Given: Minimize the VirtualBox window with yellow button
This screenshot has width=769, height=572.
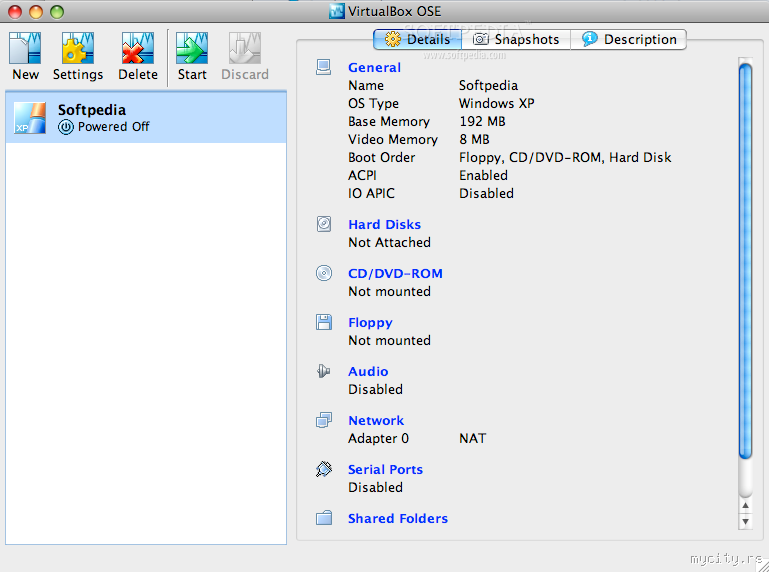Looking at the screenshot, I should pyautogui.click(x=36, y=11).
